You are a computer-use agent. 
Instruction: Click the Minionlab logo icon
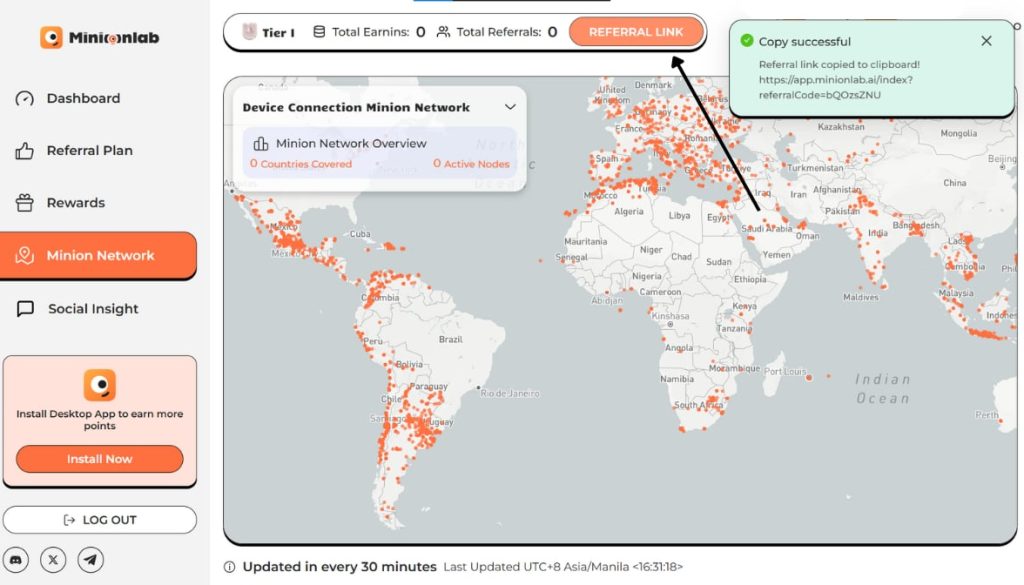51,38
